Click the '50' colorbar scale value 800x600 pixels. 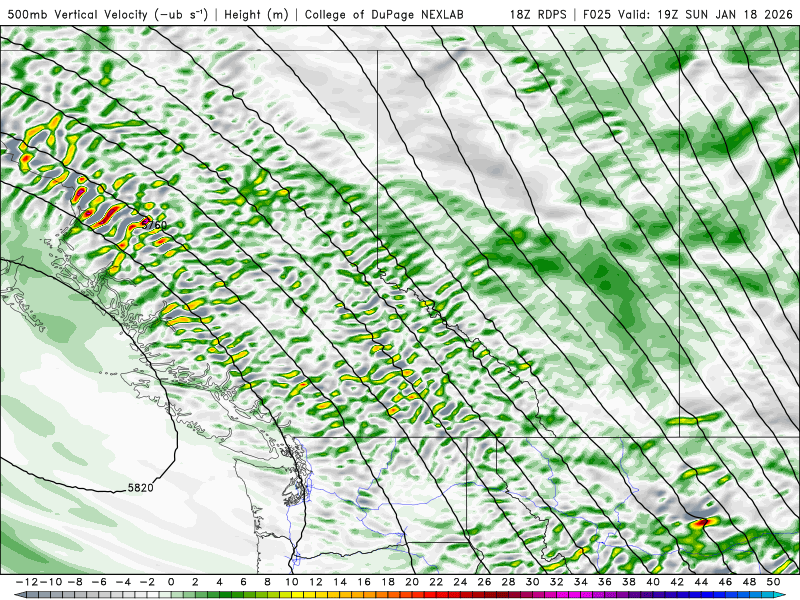pos(773,582)
